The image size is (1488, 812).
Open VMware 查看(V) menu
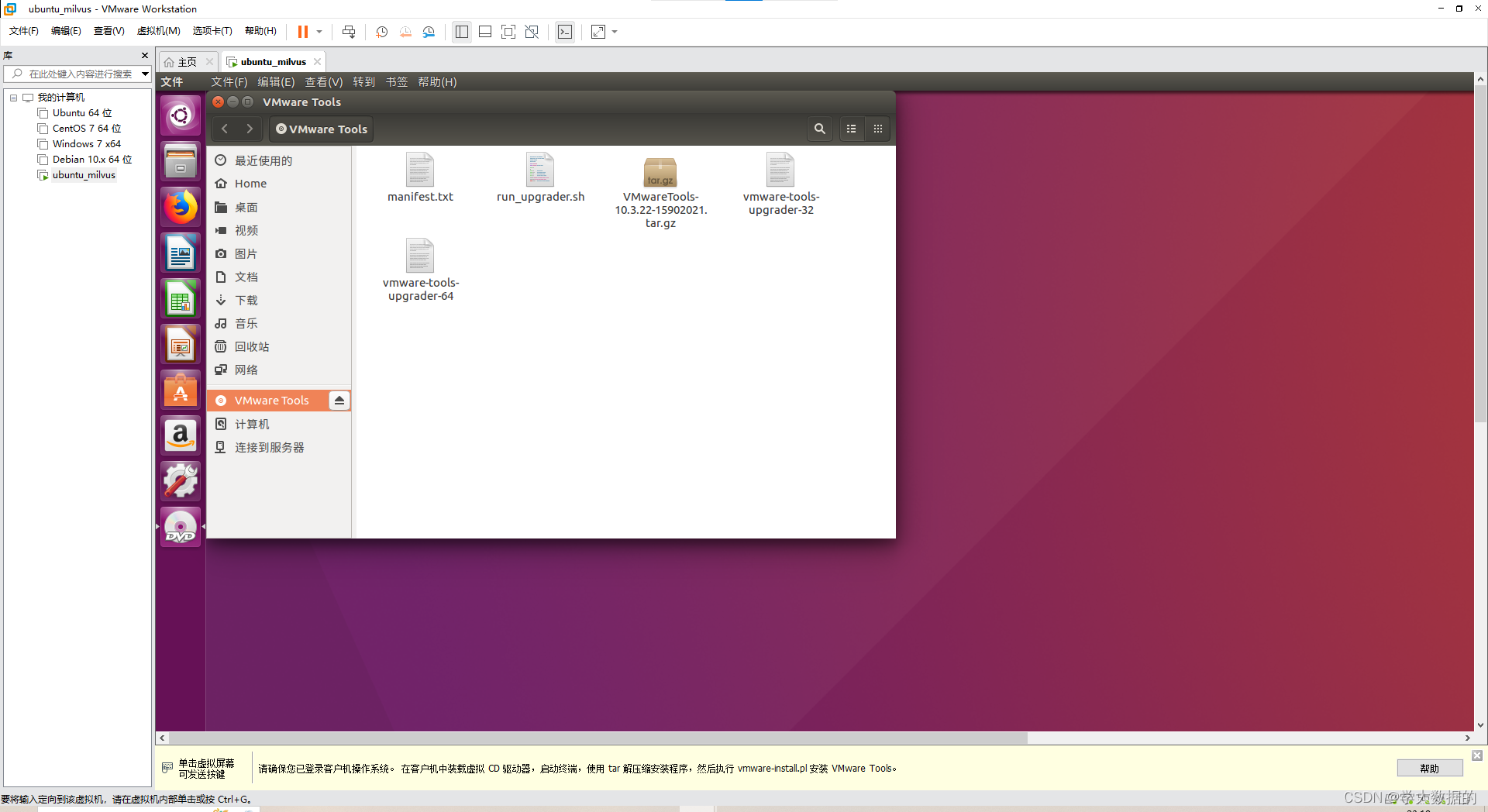[108, 31]
